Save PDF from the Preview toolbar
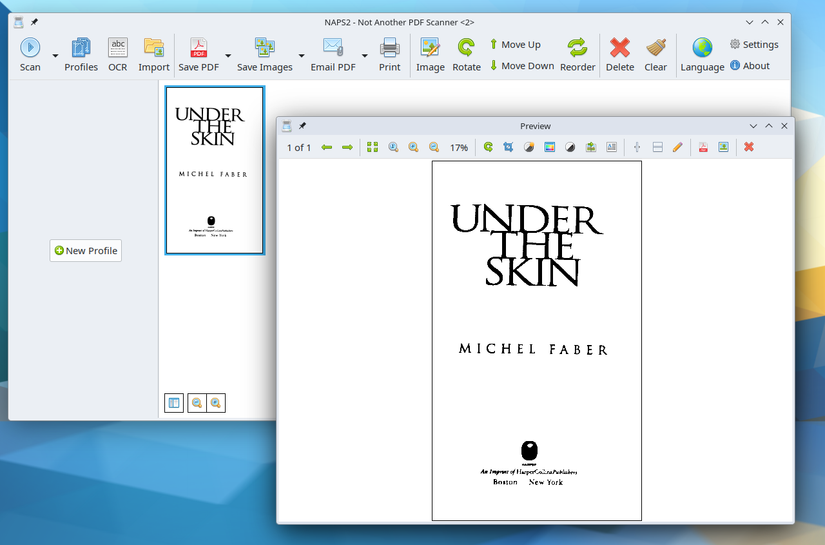The image size is (825, 545). [x=703, y=147]
